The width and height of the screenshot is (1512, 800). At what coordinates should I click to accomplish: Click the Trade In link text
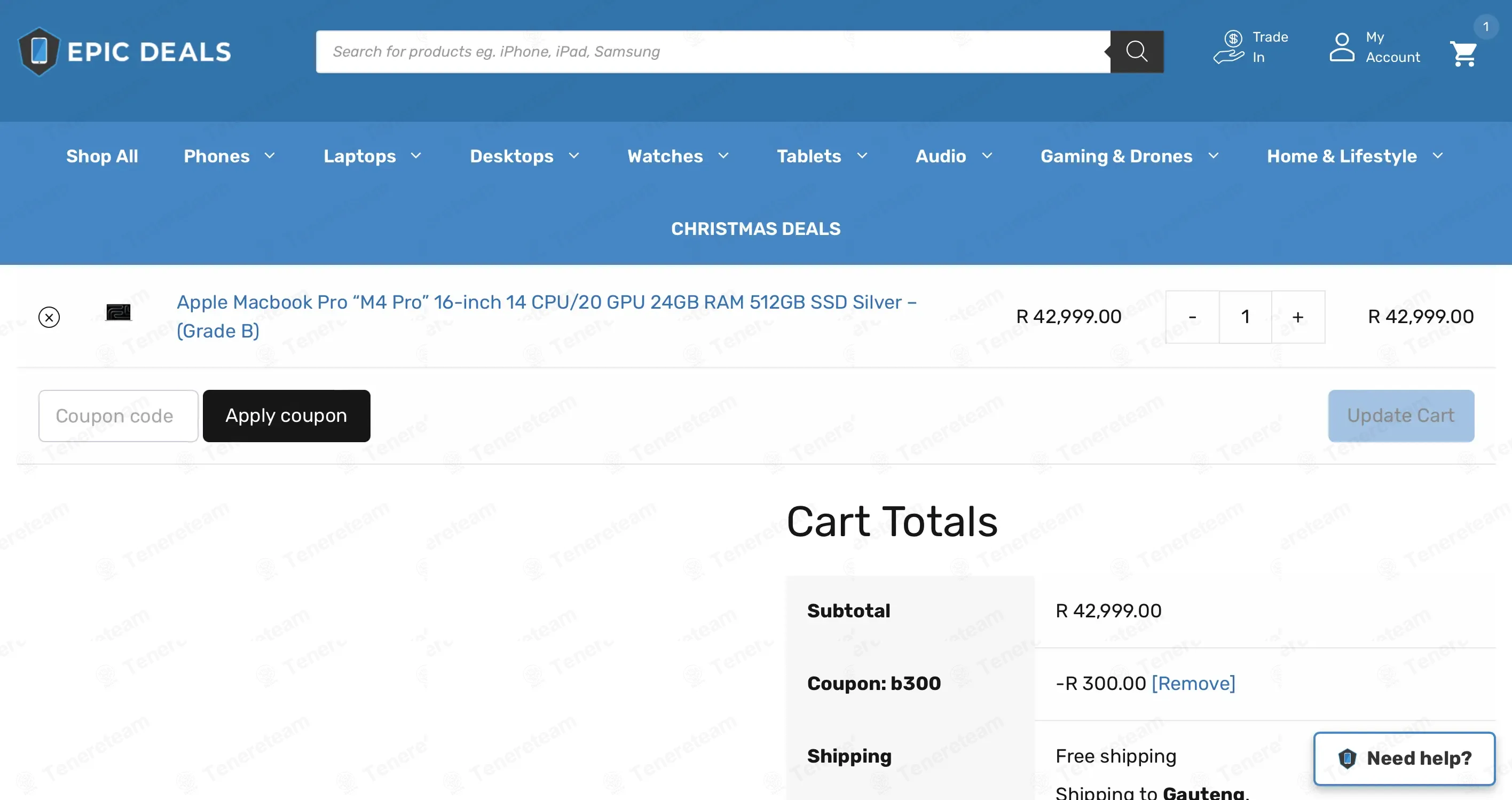[x=1270, y=47]
